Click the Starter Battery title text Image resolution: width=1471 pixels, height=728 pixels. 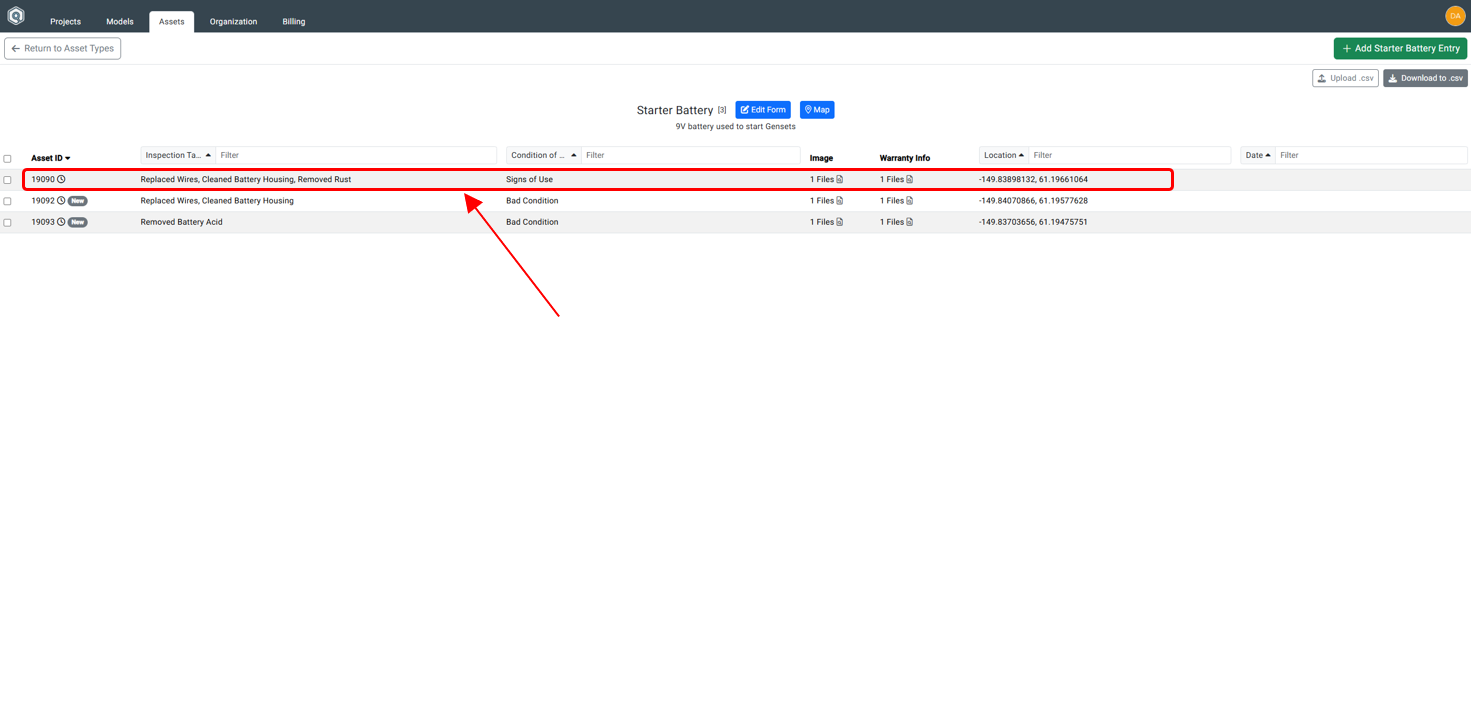pyautogui.click(x=675, y=110)
